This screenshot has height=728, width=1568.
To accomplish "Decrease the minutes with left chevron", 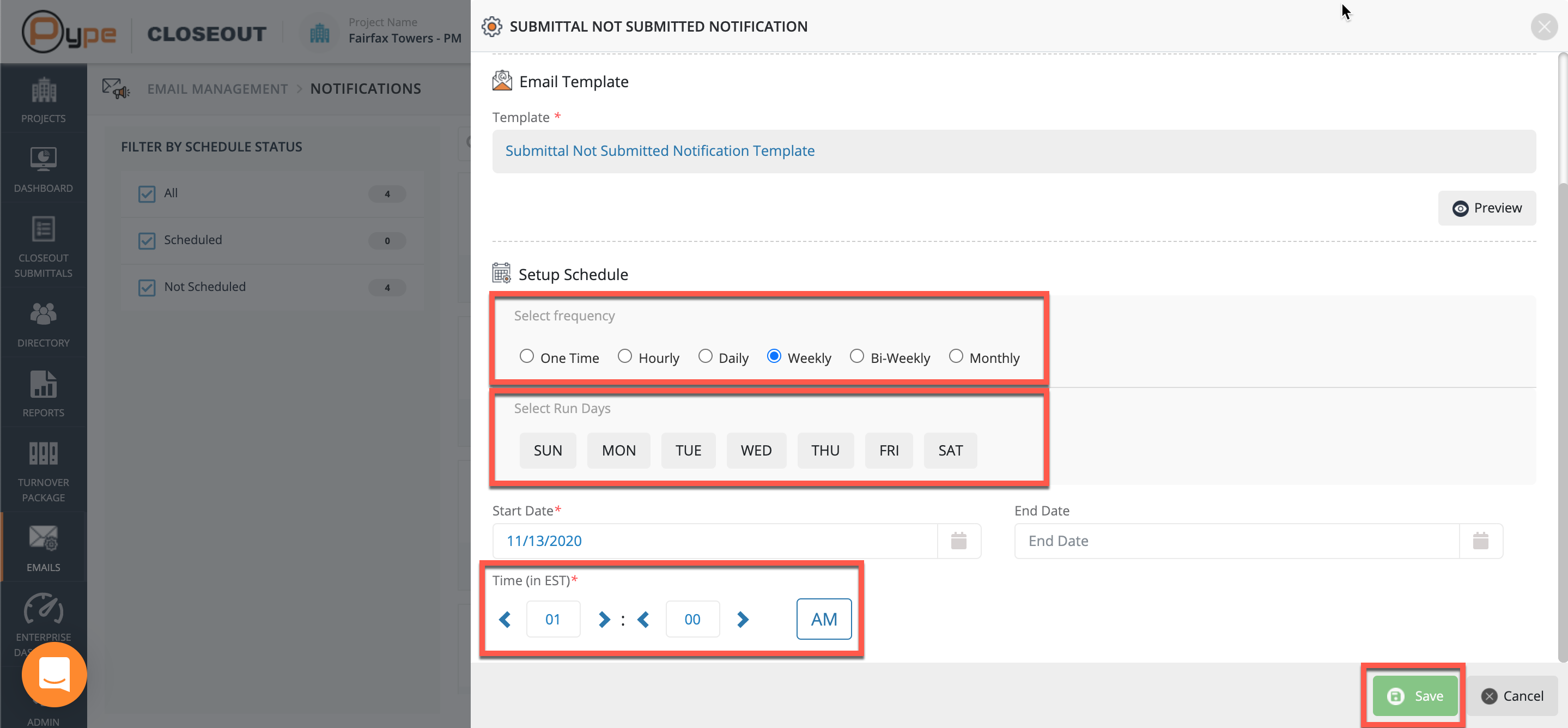I will pos(643,619).
